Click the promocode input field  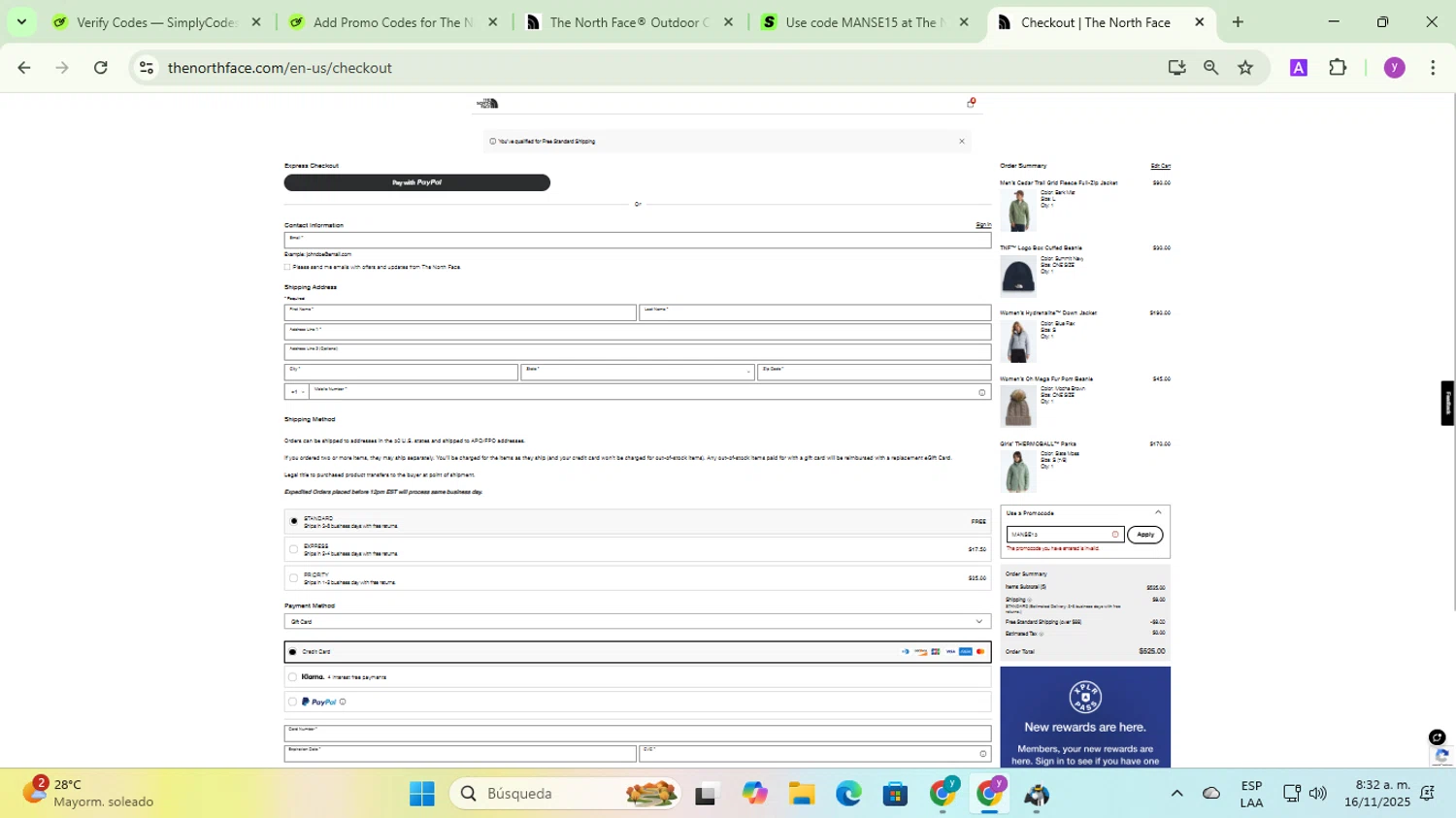(x=1065, y=535)
